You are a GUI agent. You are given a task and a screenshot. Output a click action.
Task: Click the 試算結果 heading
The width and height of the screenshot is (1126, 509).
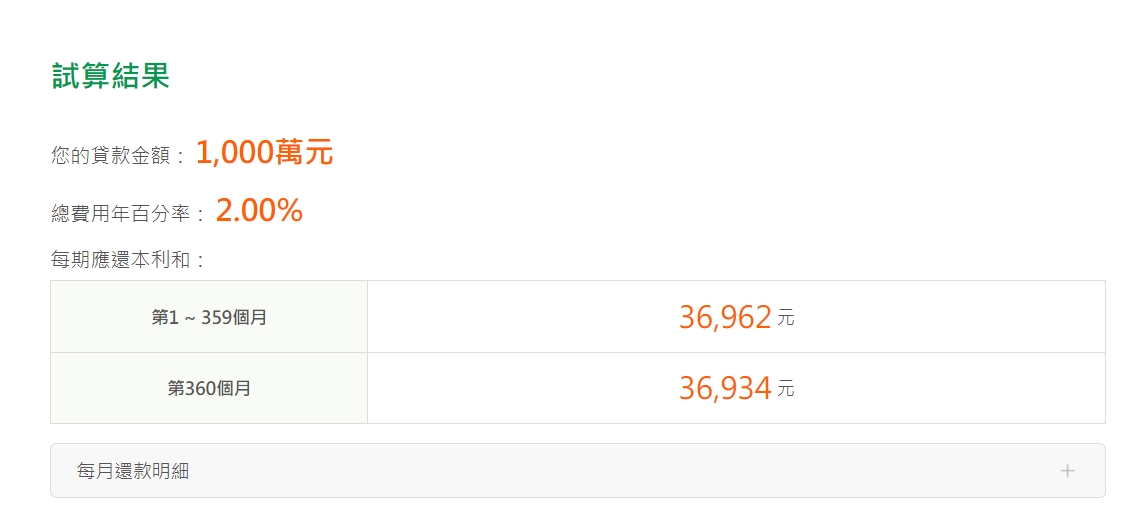[x=111, y=76]
